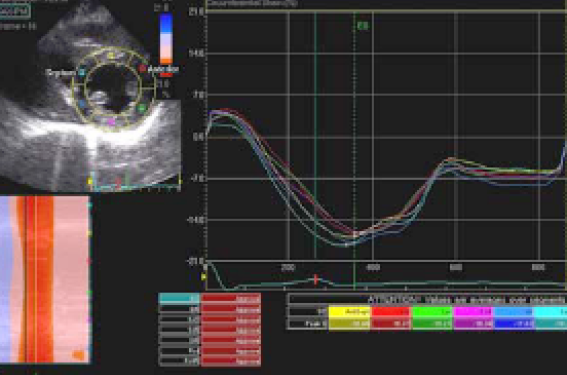Select the blue segment marker on the ROI ring
This screenshot has height=375, width=567.
tap(82, 104)
